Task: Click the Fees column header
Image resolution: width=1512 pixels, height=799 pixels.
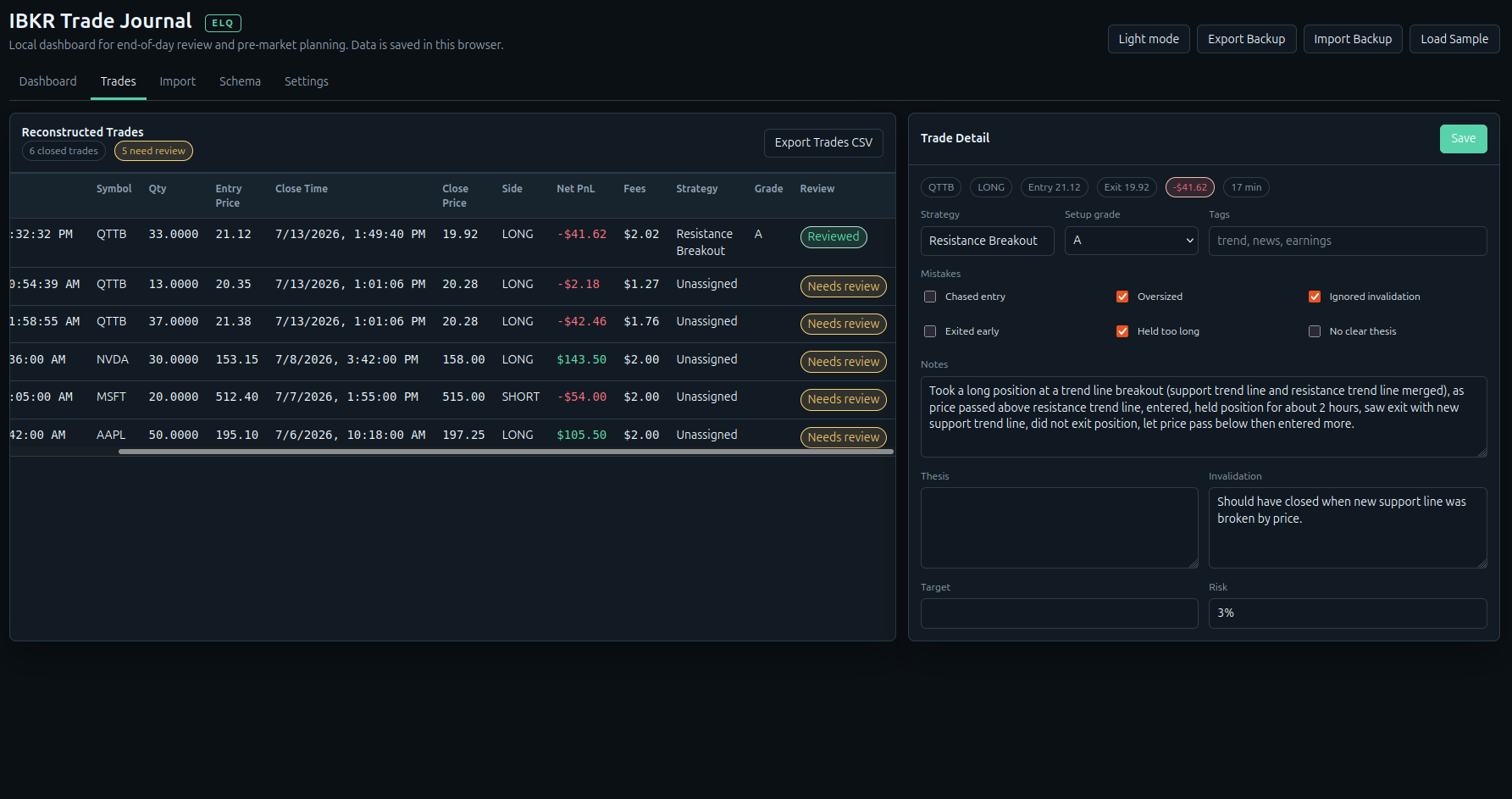Action: [634, 189]
